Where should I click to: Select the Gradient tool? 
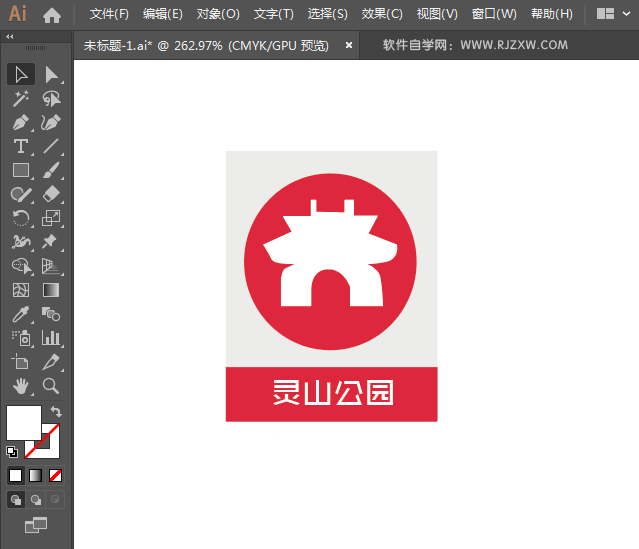tap(51, 290)
